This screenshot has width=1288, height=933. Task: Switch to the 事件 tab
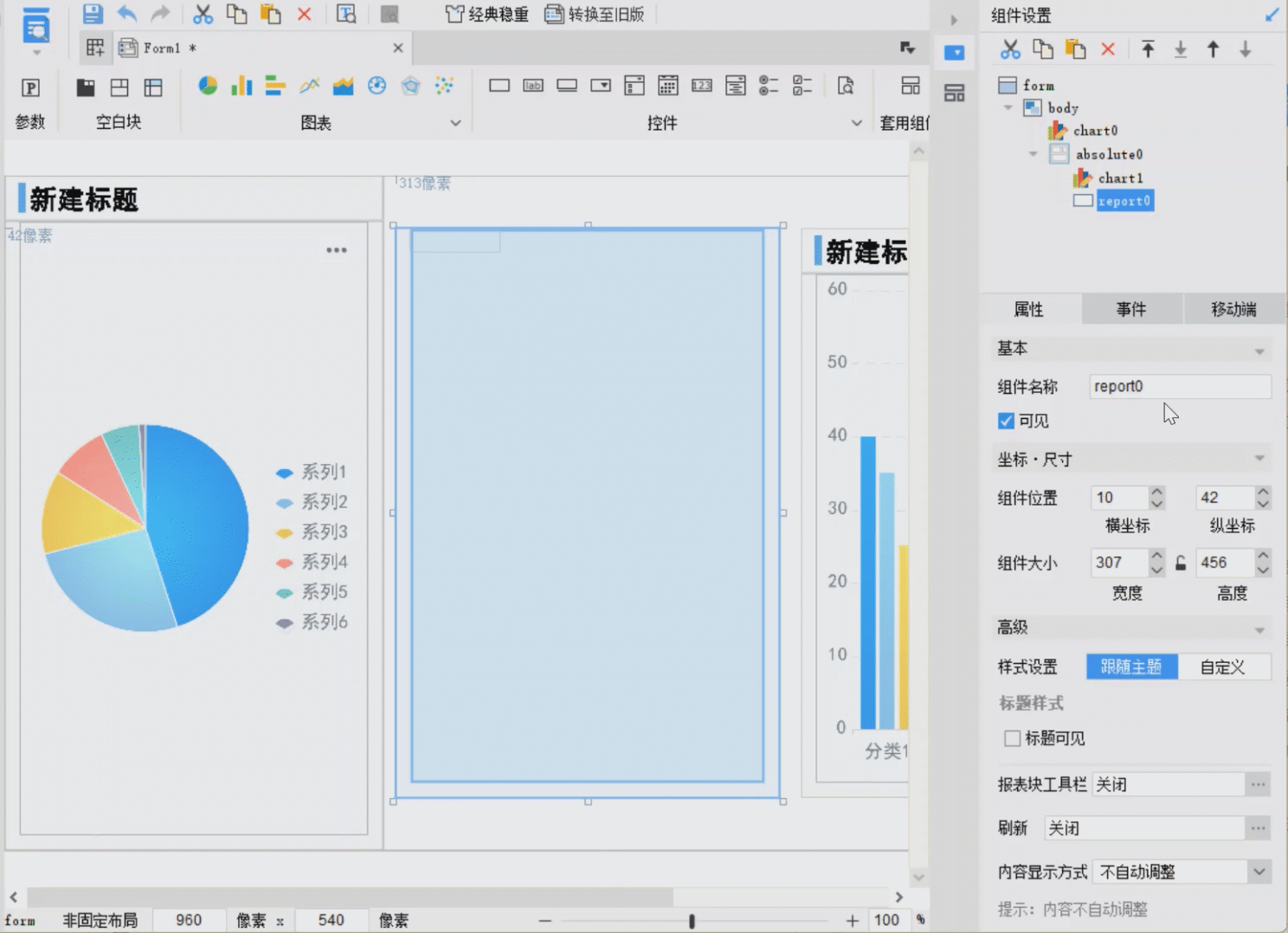pyautogui.click(x=1131, y=309)
